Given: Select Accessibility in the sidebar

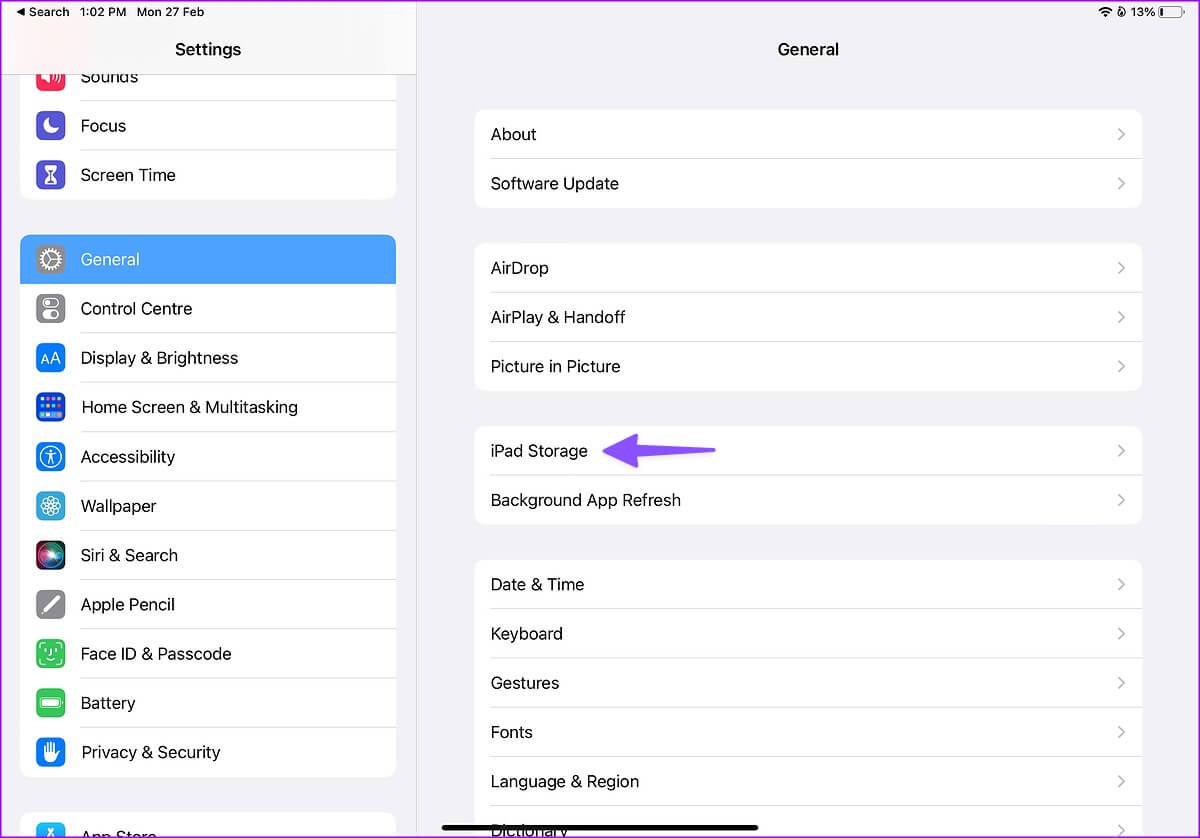Looking at the screenshot, I should point(208,457).
